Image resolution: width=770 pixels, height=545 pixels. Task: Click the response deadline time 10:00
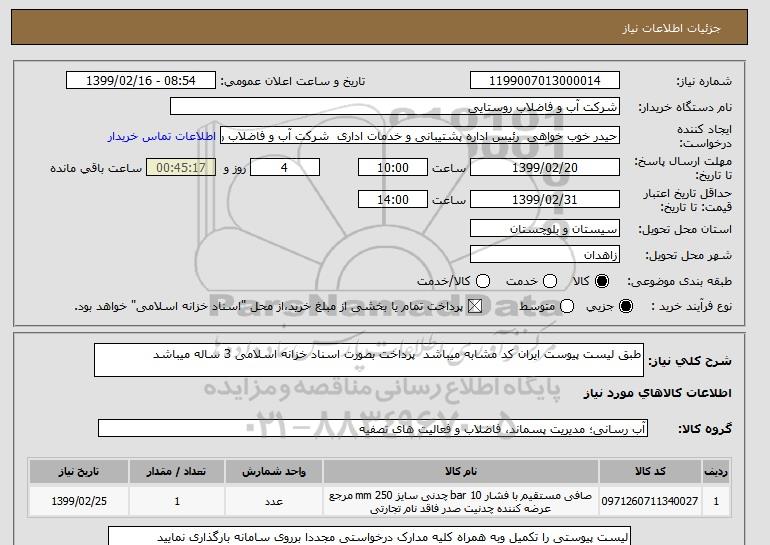[393, 167]
